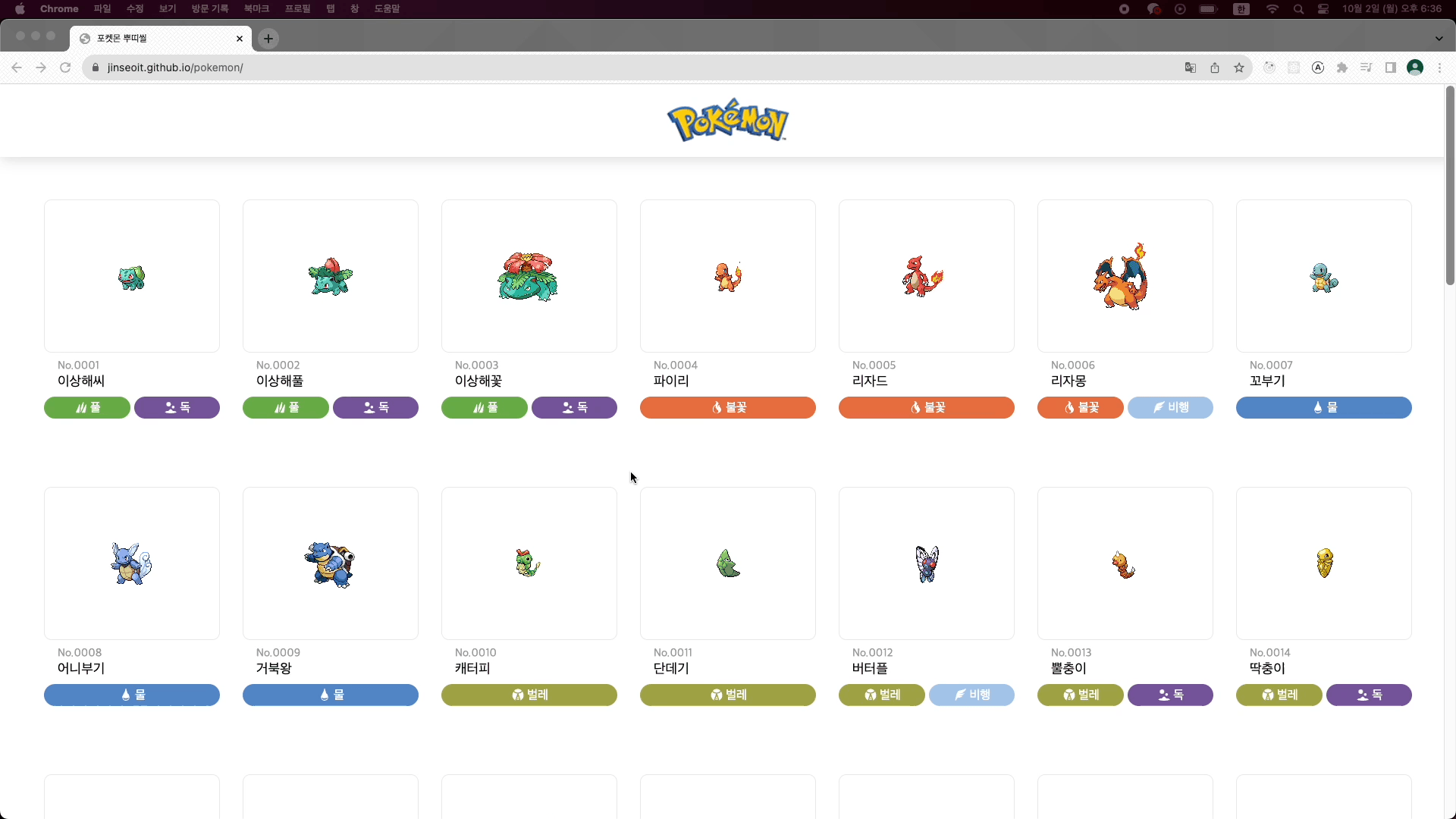
Task: Open the Apple menu
Action: tap(20, 9)
